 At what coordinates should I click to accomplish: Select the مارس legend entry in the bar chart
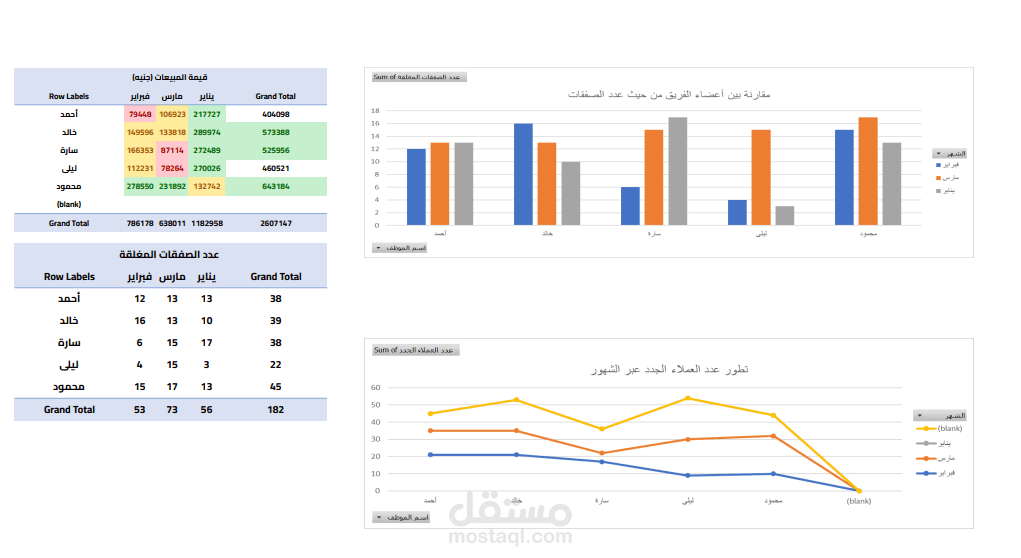(947, 178)
